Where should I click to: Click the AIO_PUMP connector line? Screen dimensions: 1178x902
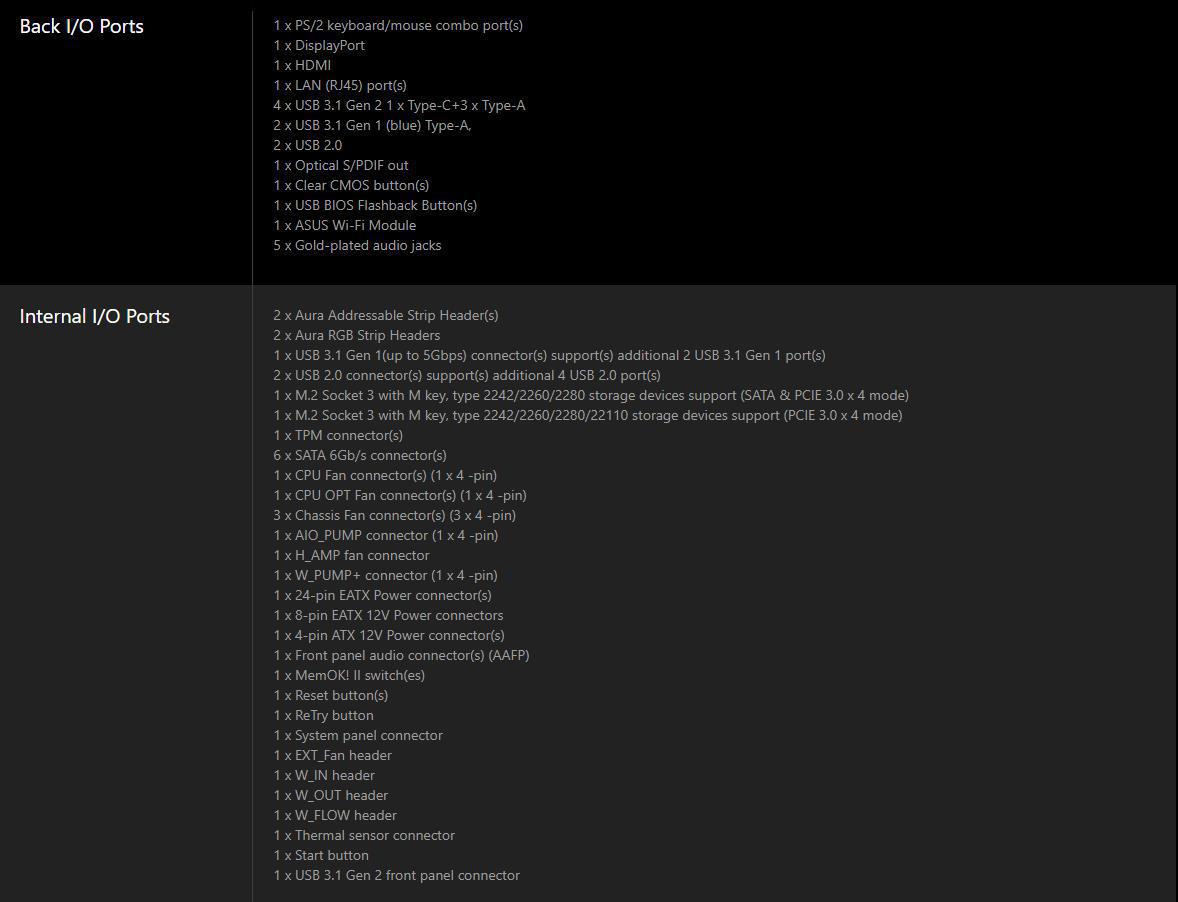(386, 535)
